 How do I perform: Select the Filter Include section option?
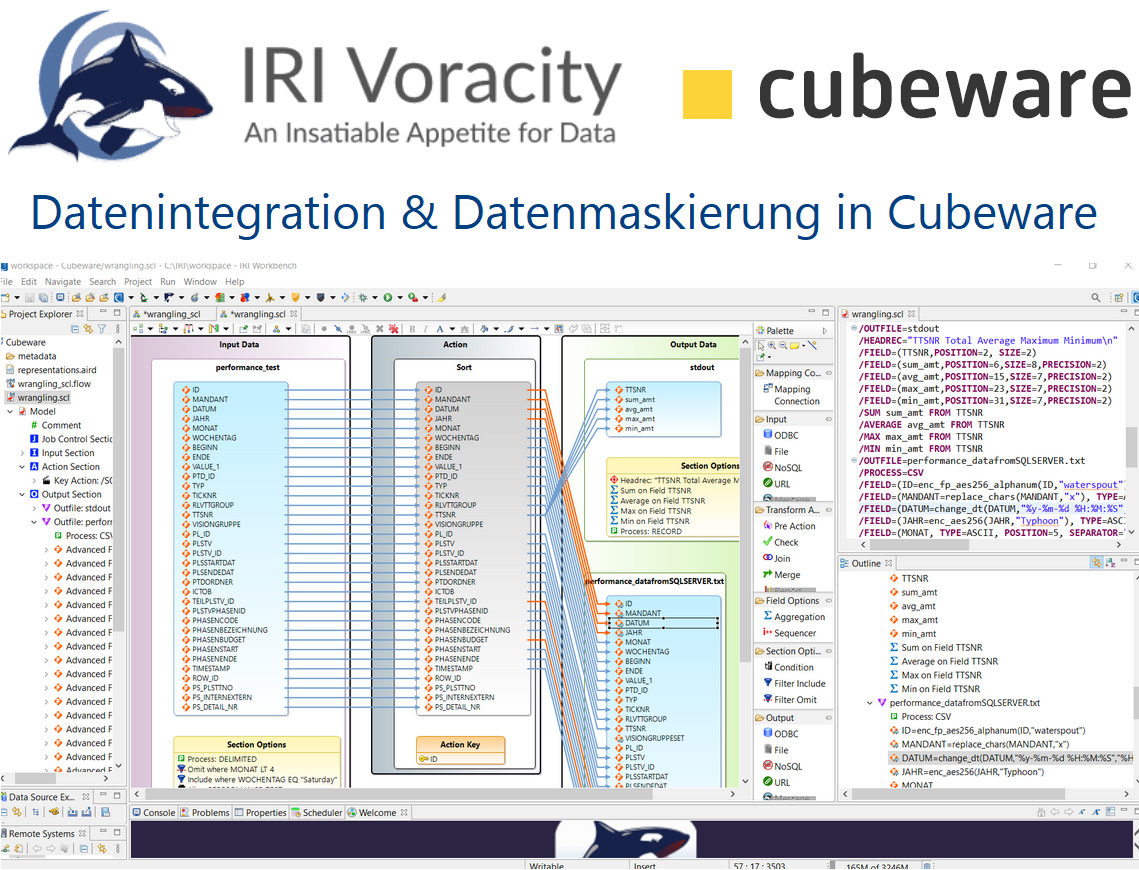coord(794,683)
